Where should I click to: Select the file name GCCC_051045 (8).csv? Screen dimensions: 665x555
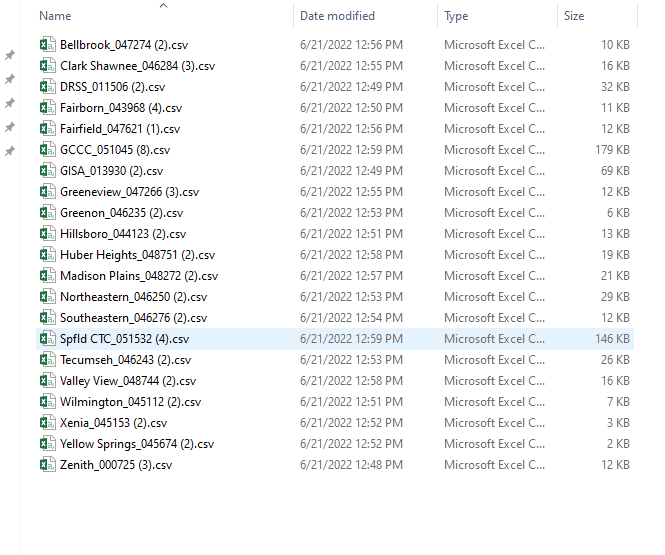pos(115,150)
